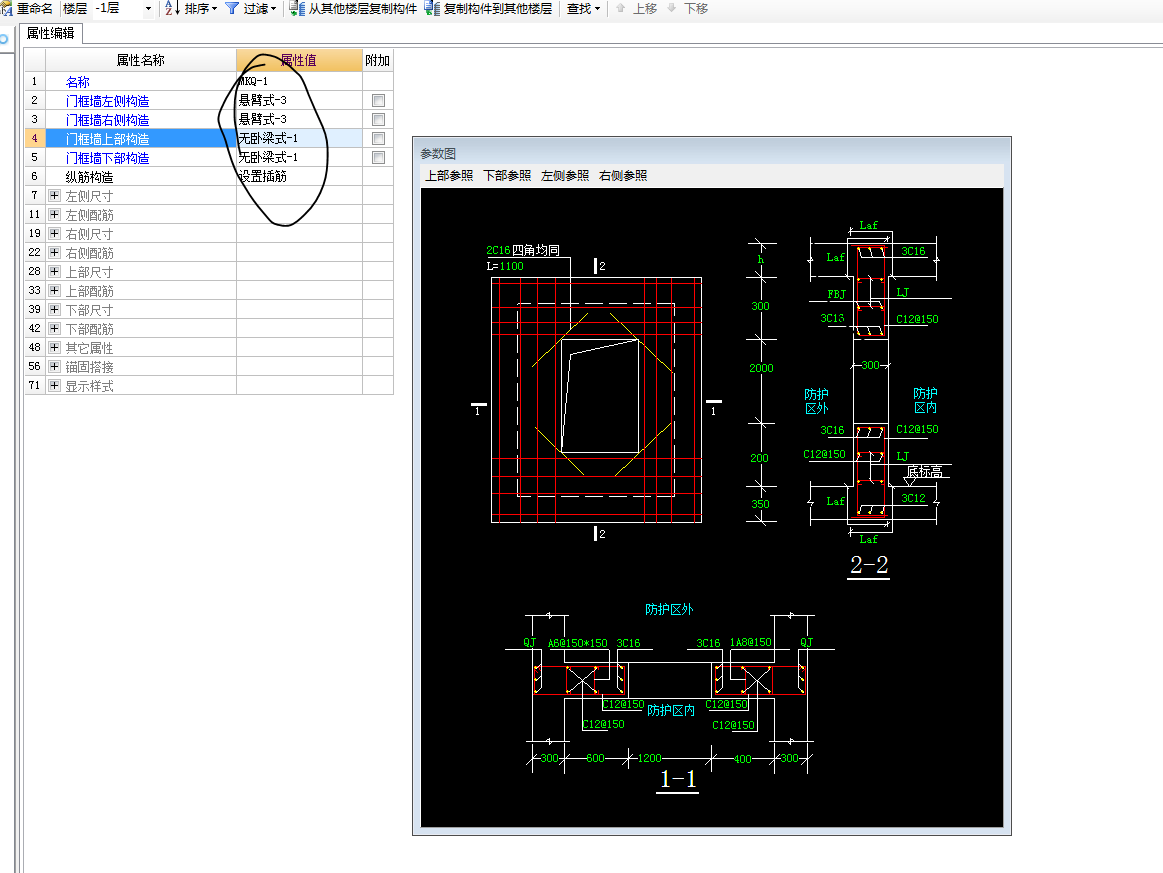Viewport: 1163px width, 873px height.
Task: Toggle 附加 checkbox for 门框墙下部构造
Action: coord(378,157)
